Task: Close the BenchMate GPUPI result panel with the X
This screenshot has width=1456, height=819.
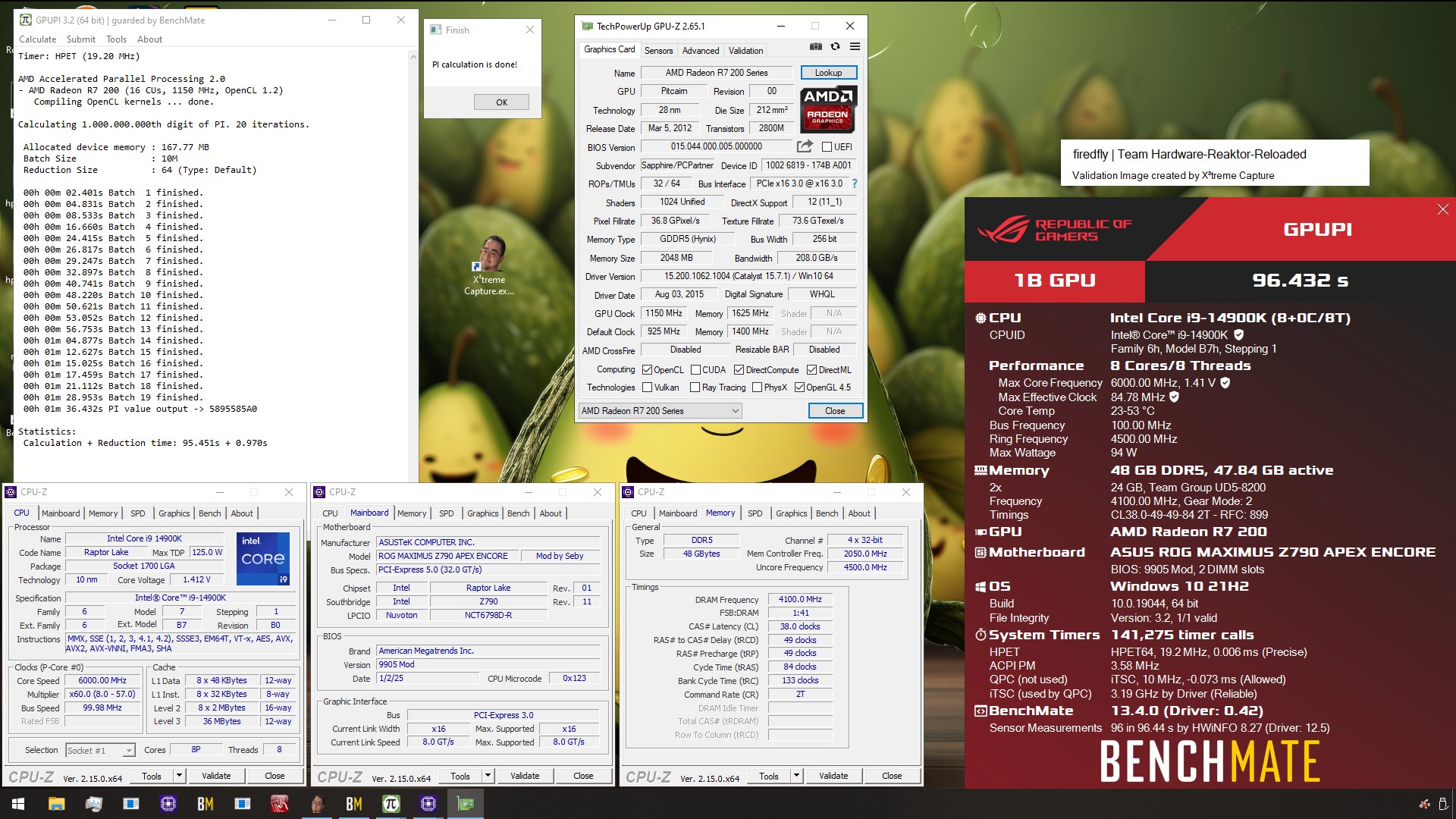Action: click(x=1442, y=209)
